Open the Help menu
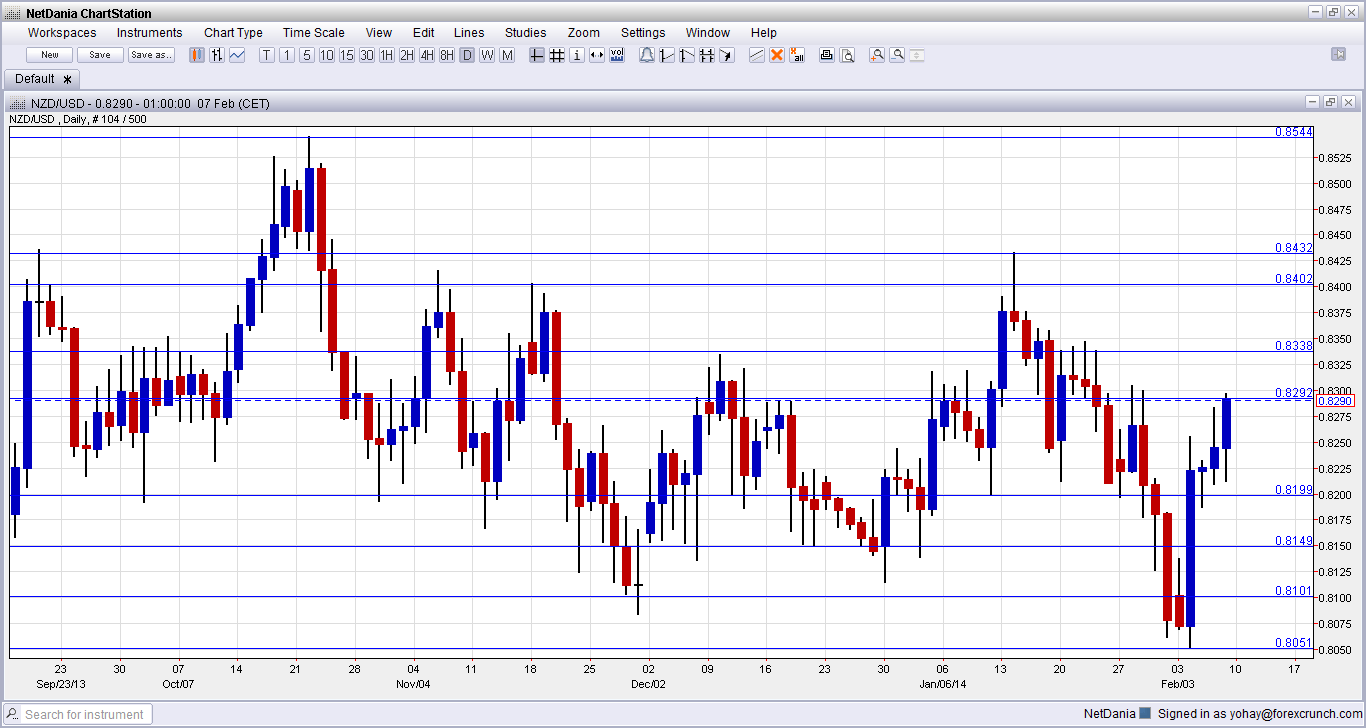This screenshot has width=1366, height=728. [x=763, y=33]
